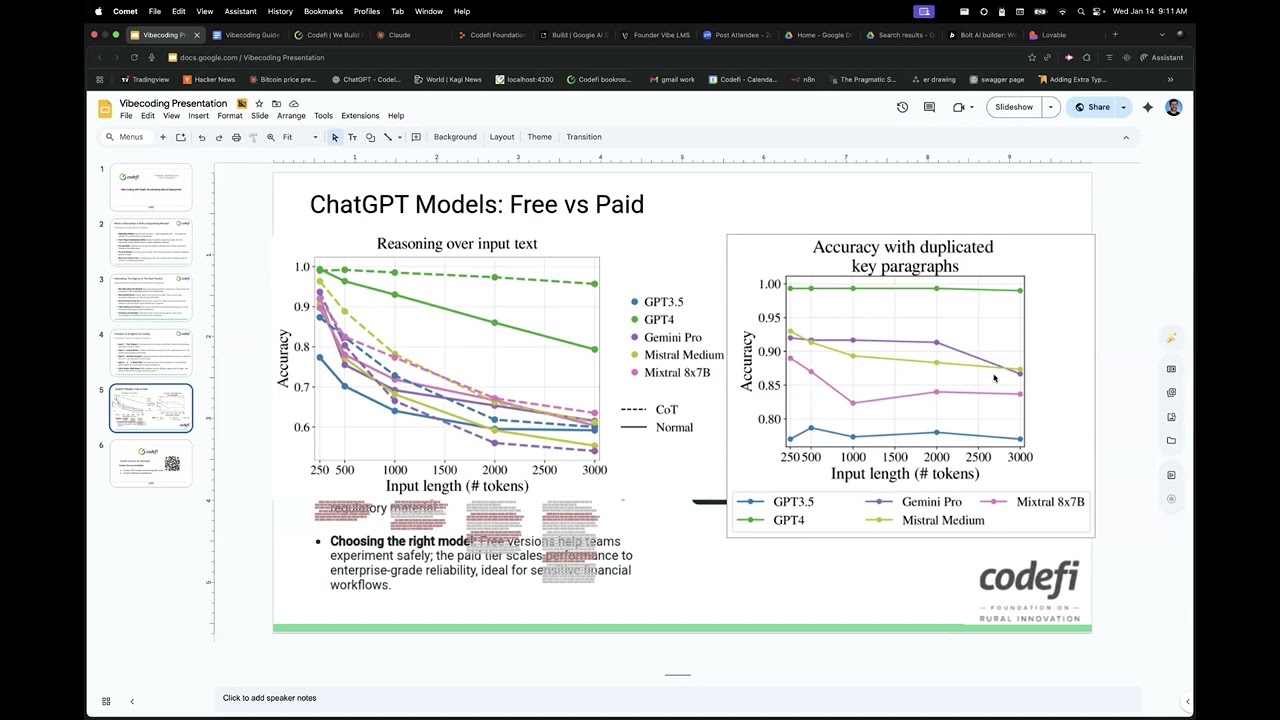The width and height of the screenshot is (1280, 720).
Task: Select slide 6 thumbnail with QR code
Action: point(151,463)
